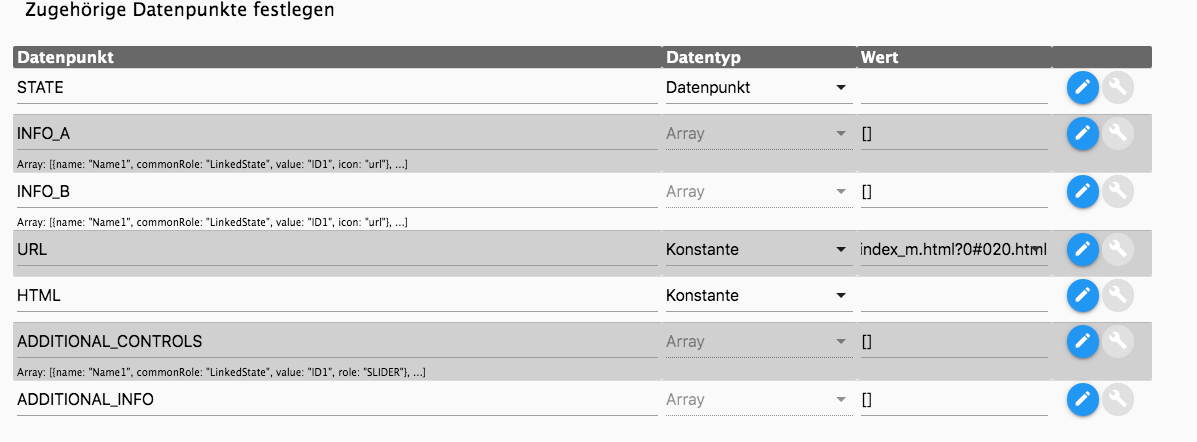The width and height of the screenshot is (1197, 442).
Task: Click the ADDITIONAL_INFO Wert field containing brackets
Action: (953, 399)
